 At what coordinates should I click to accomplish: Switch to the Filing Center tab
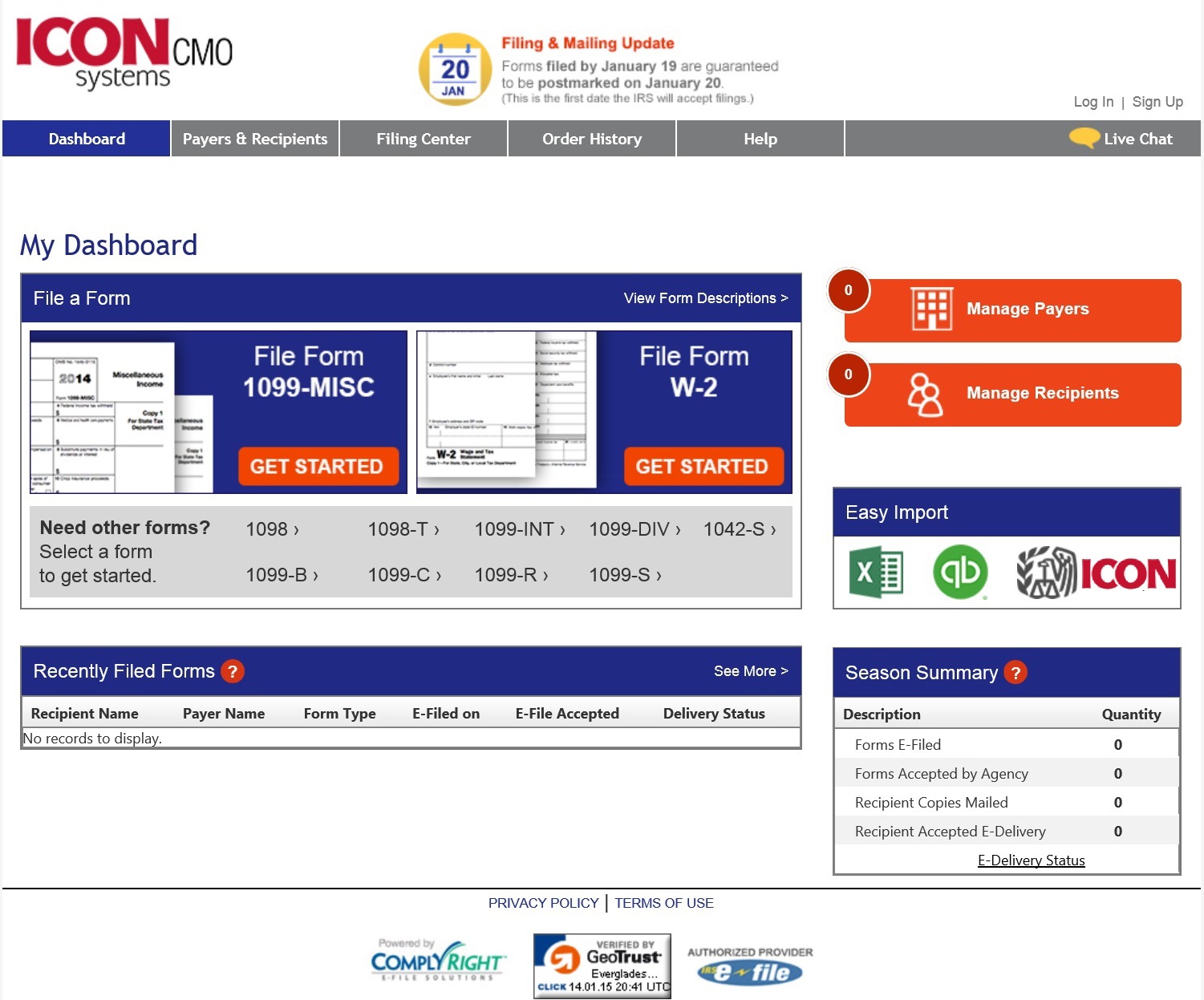[x=424, y=138]
